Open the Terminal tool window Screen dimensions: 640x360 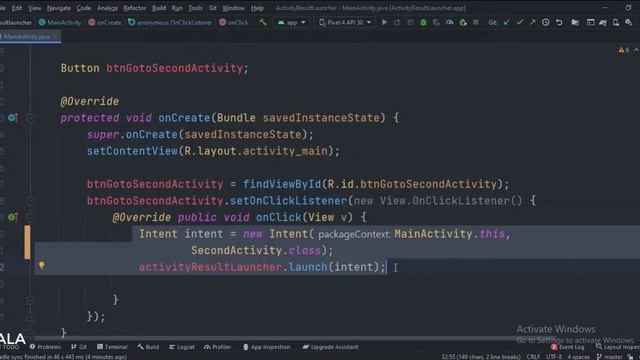point(112,347)
